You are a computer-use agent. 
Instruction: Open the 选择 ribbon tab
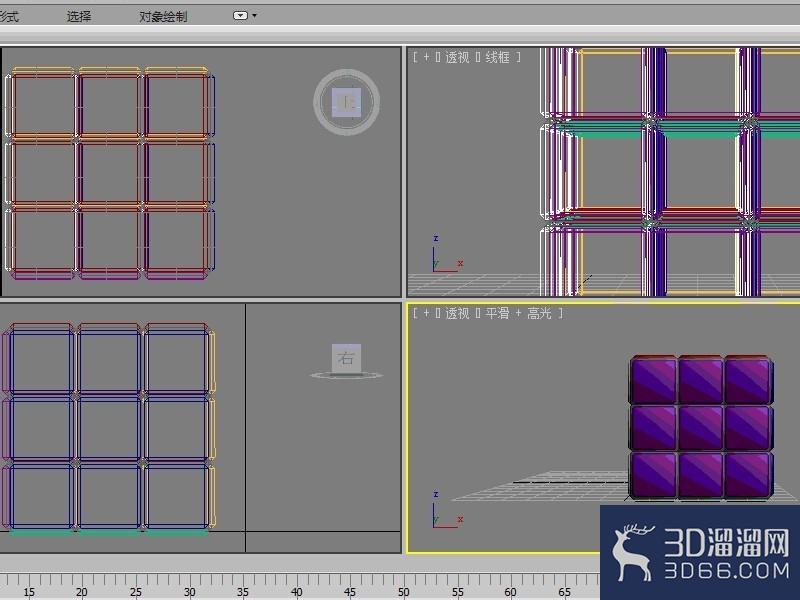click(79, 16)
